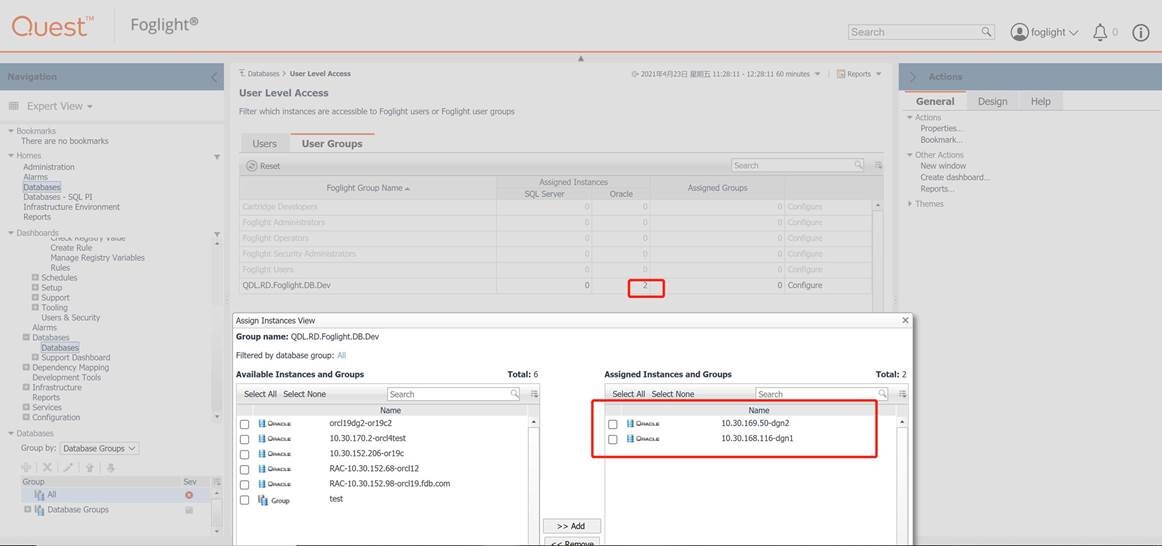Check the test group checkbox
The height and width of the screenshot is (546, 1162).
tap(245, 500)
